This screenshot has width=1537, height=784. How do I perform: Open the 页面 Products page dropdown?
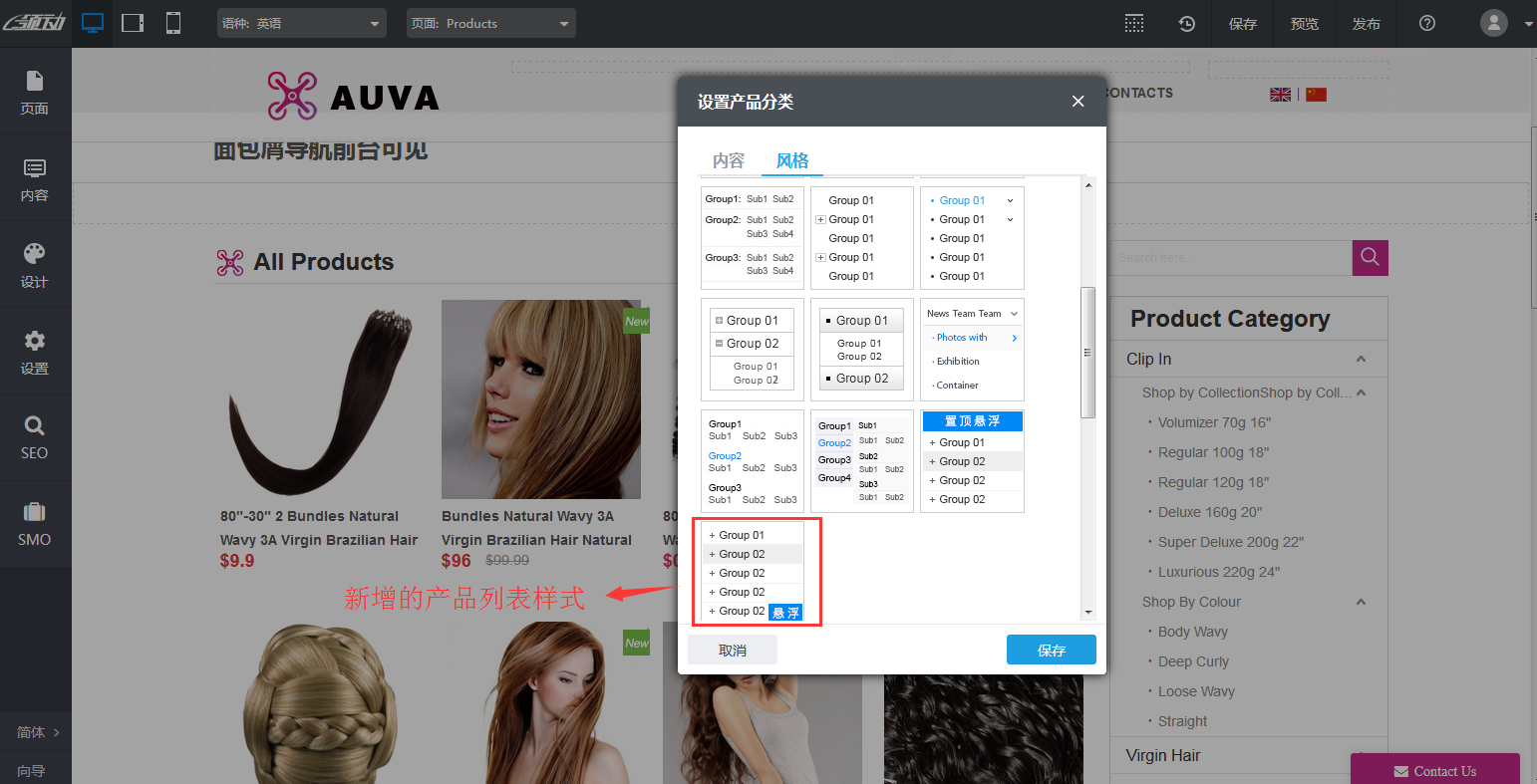tap(491, 24)
